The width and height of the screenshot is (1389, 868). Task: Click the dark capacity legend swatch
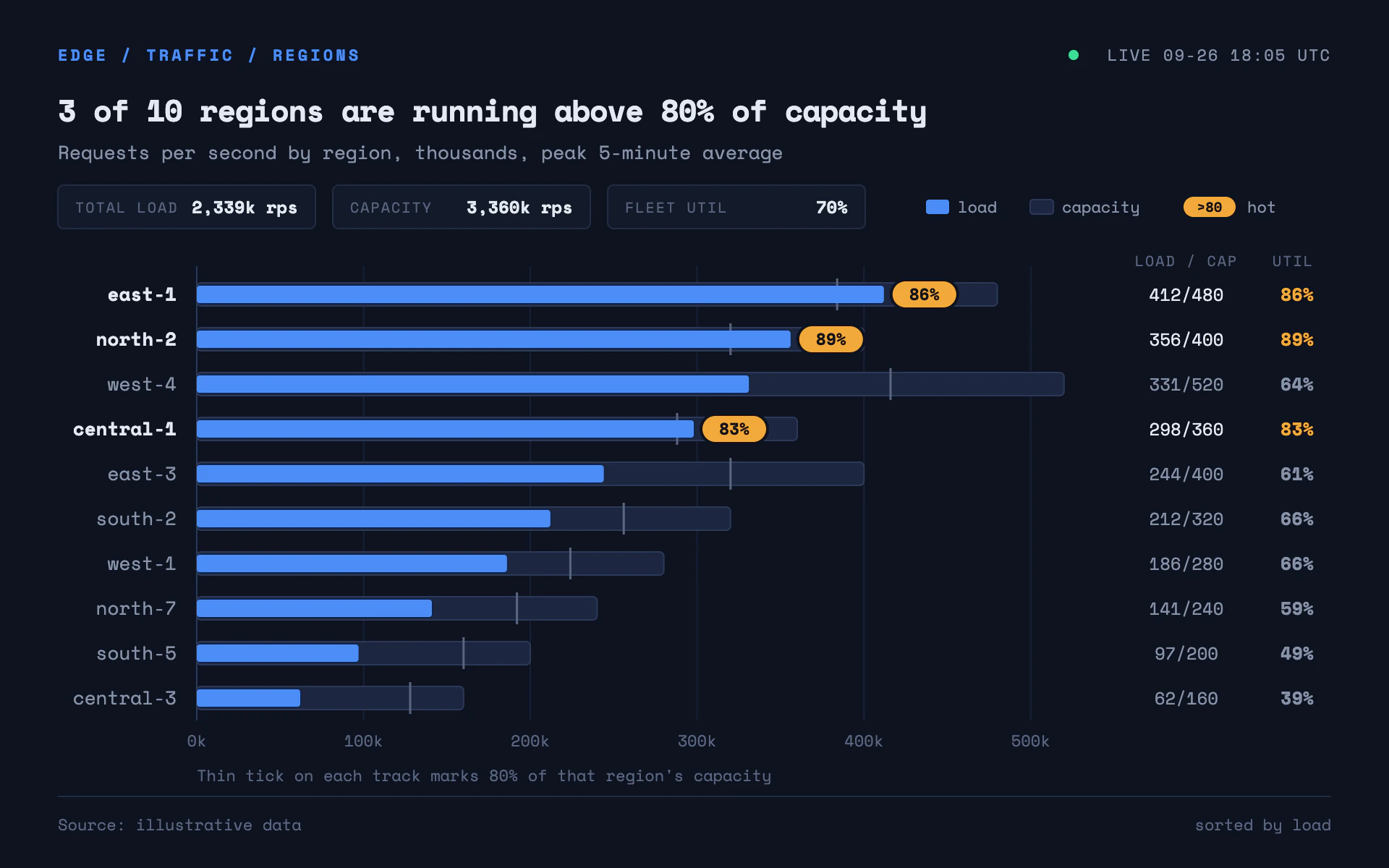tap(1042, 207)
